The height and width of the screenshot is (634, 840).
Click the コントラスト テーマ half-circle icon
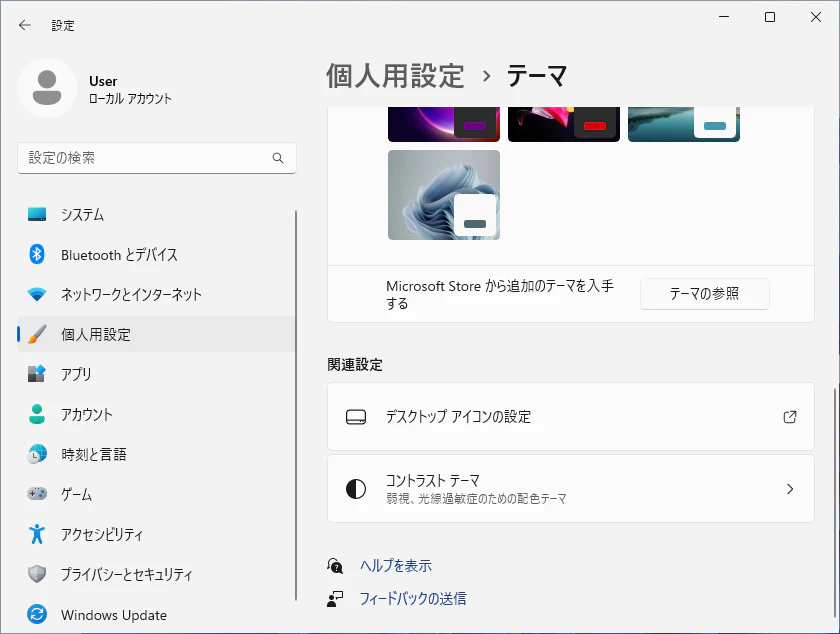coord(356,489)
